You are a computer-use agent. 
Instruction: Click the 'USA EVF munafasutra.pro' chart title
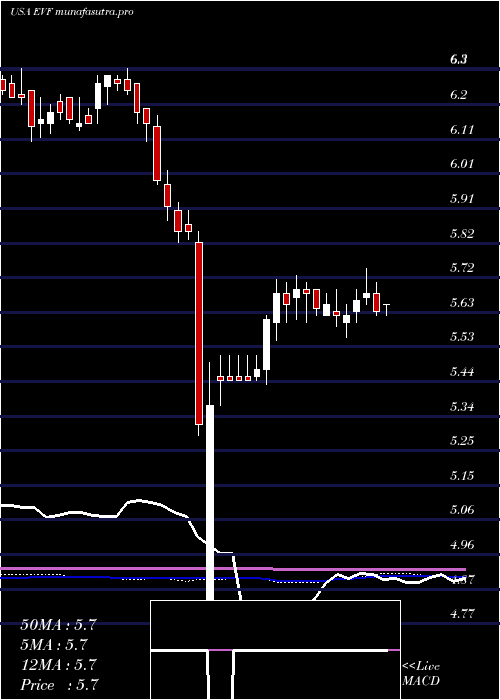point(72,12)
